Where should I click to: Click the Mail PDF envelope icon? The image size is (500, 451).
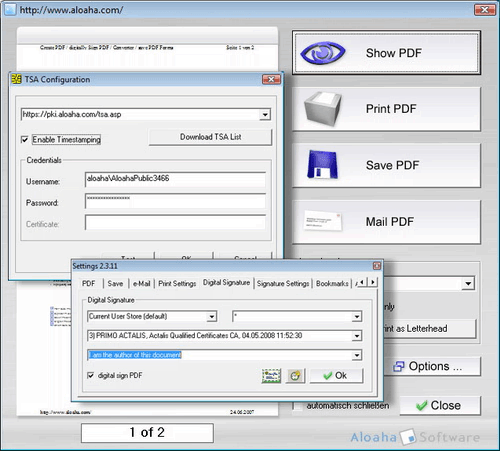(x=323, y=221)
